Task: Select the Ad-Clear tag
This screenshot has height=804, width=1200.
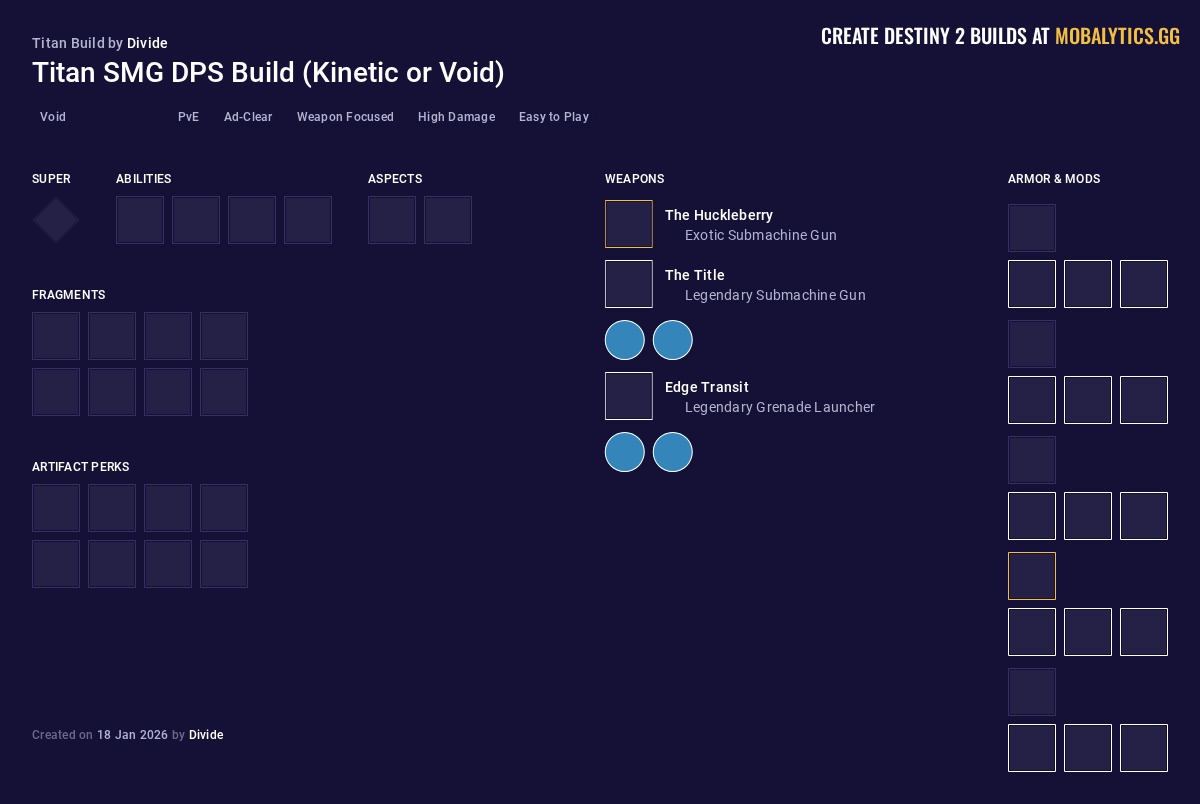Action: [x=248, y=117]
